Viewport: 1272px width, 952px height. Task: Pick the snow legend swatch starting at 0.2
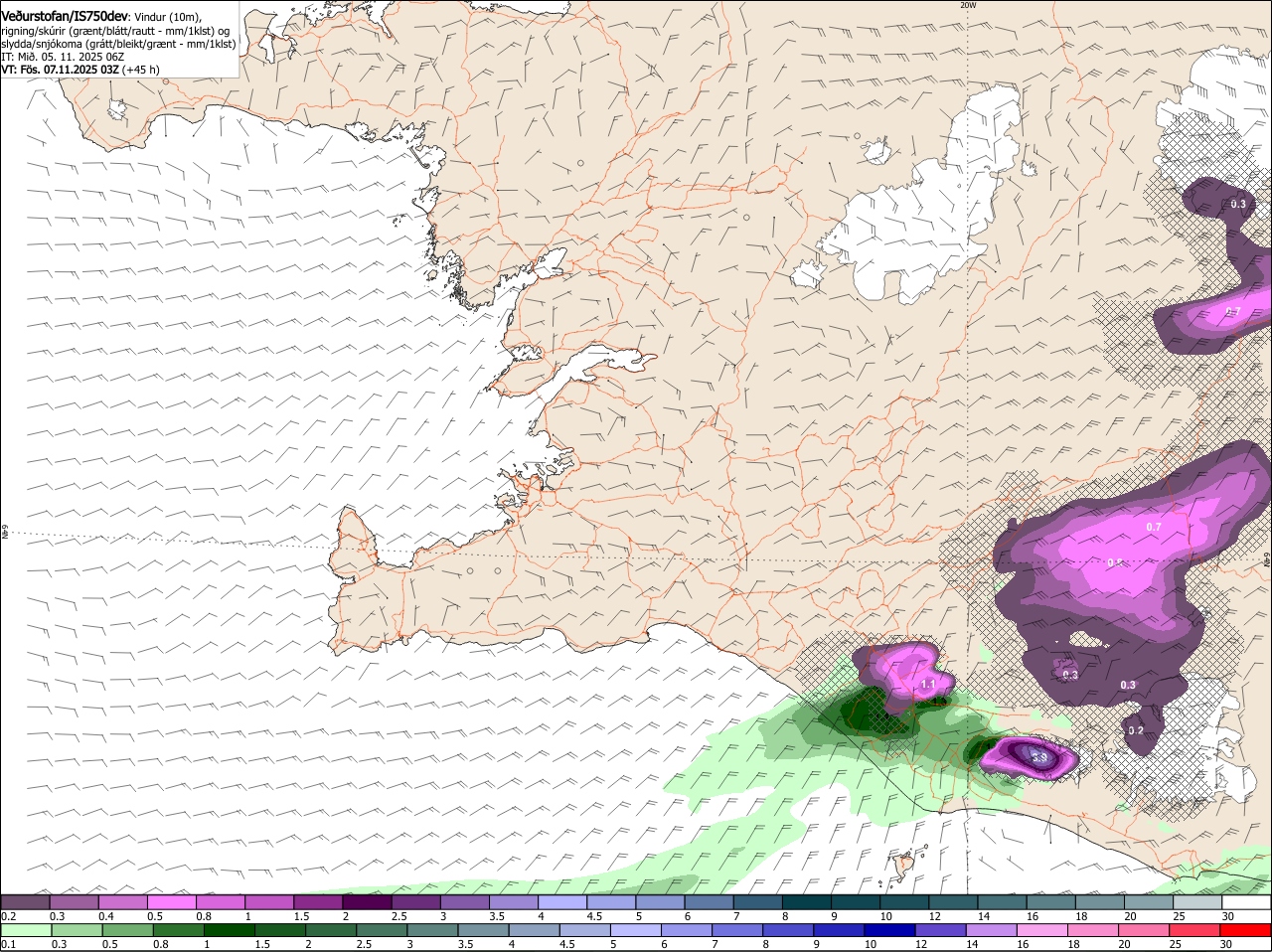pyautogui.click(x=25, y=901)
